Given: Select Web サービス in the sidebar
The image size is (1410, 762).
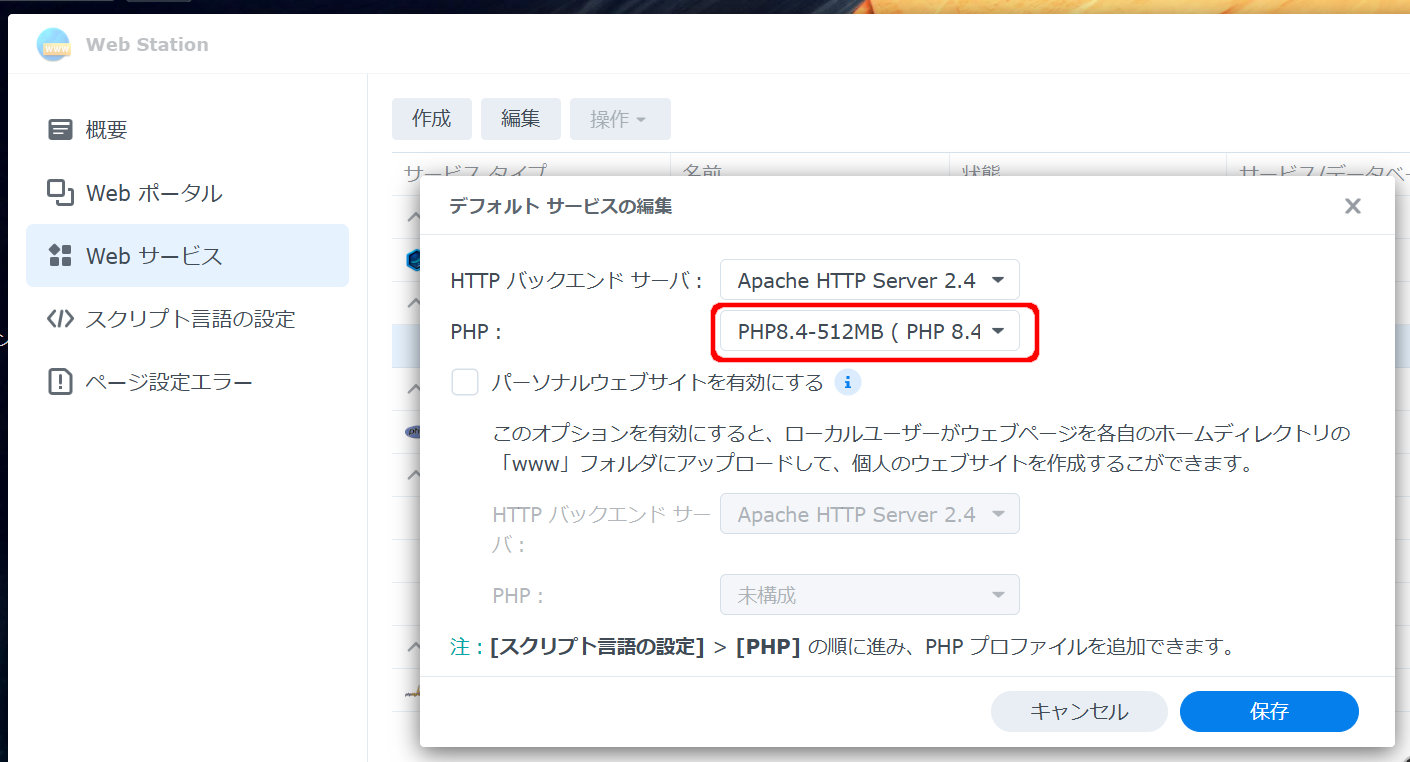Looking at the screenshot, I should 187,256.
